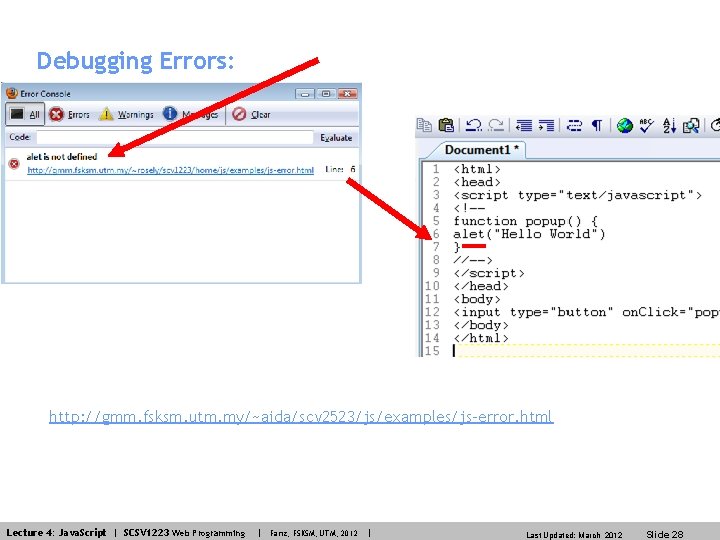Click the blue info Messages icon
720x540 pixels.
tap(170, 113)
